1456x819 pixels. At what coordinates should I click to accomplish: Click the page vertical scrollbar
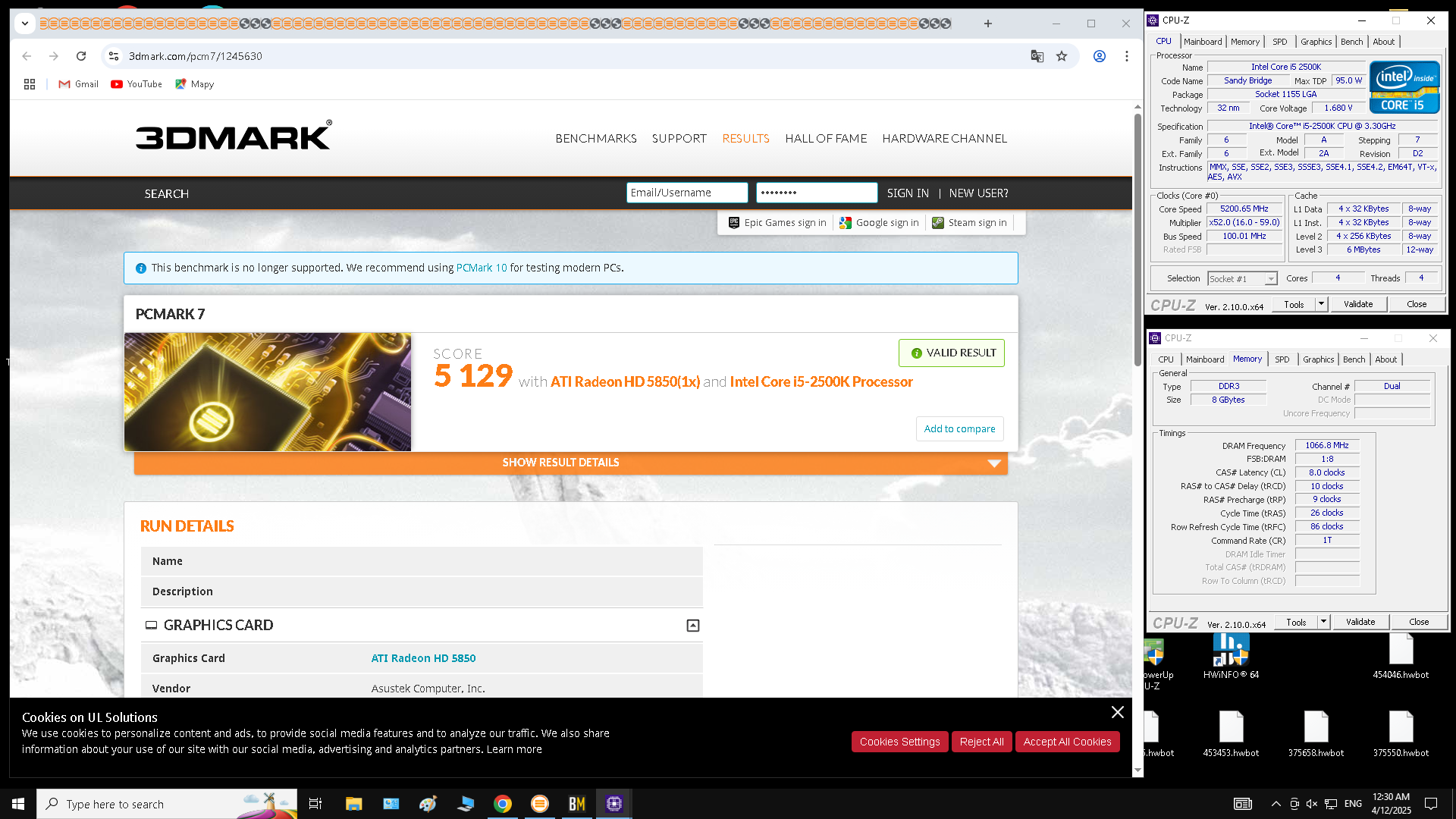click(x=1137, y=239)
